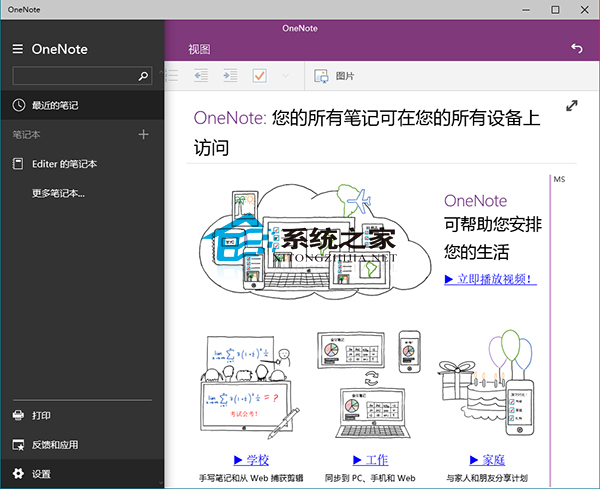This screenshot has height=489, width=600.
Task: Open 最近的笔记 recent notes
Action: (82, 105)
